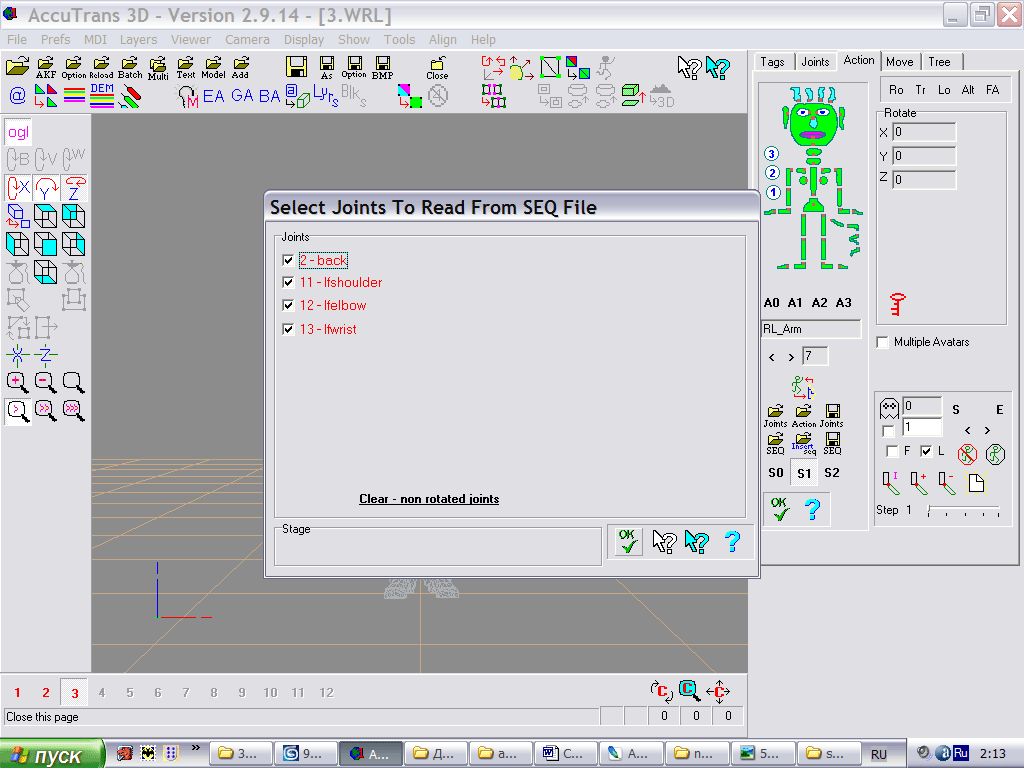Click the AKF open file icon
This screenshot has height=768, width=1024.
click(x=46, y=67)
